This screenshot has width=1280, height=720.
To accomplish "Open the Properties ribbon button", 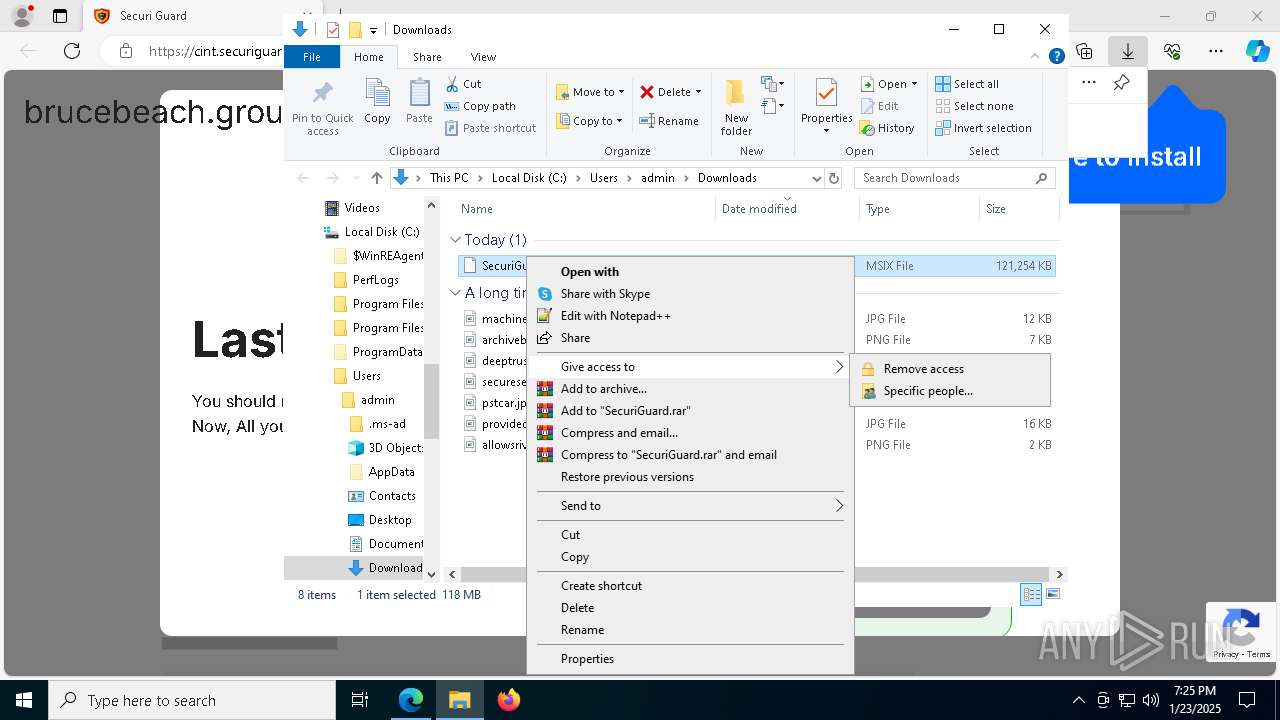I will (x=826, y=108).
